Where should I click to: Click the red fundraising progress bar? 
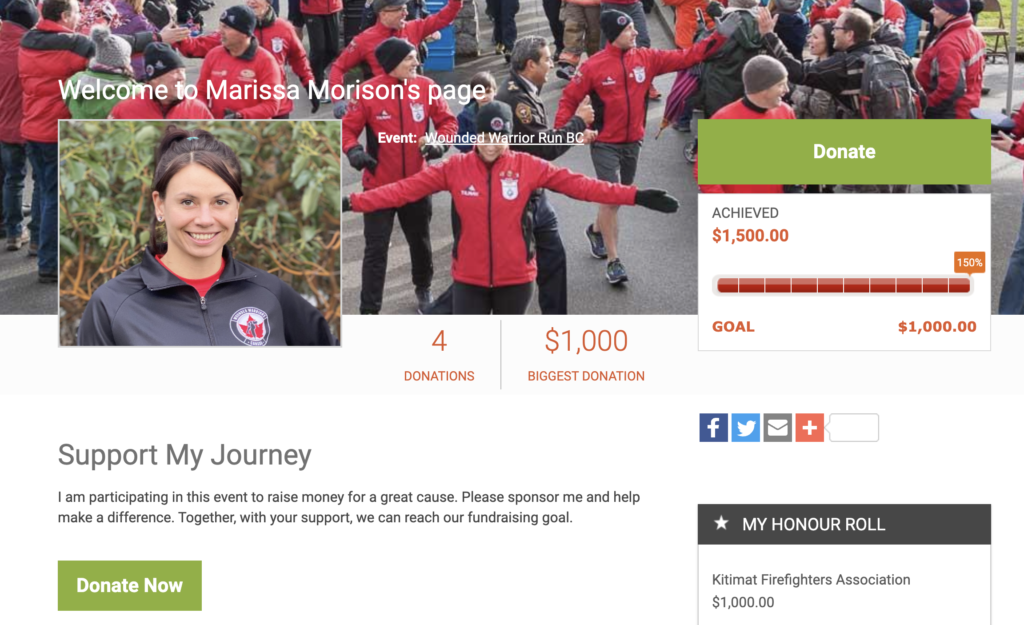[843, 285]
